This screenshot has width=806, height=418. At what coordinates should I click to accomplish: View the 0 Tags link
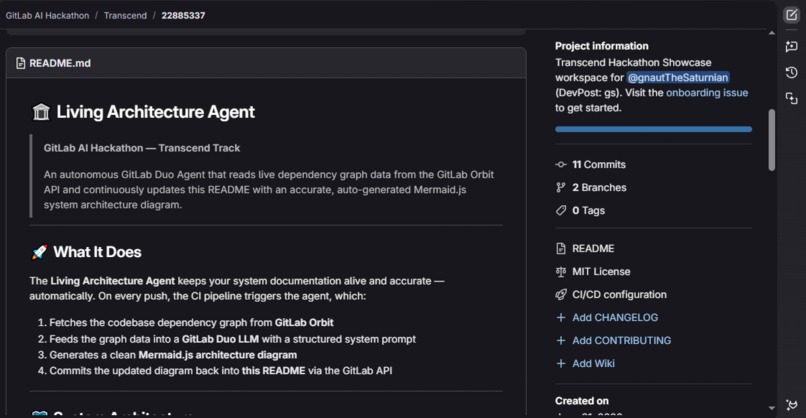[x=589, y=210]
